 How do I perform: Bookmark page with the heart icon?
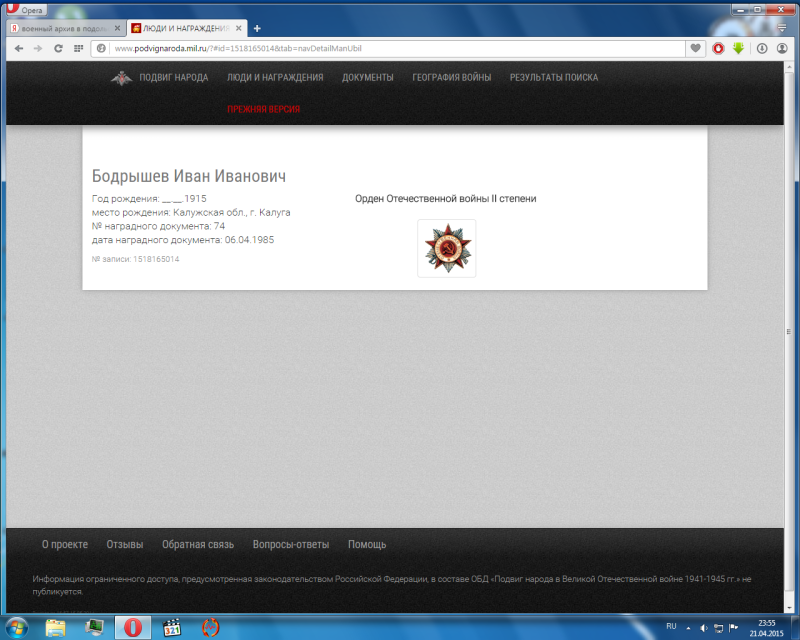[695, 48]
